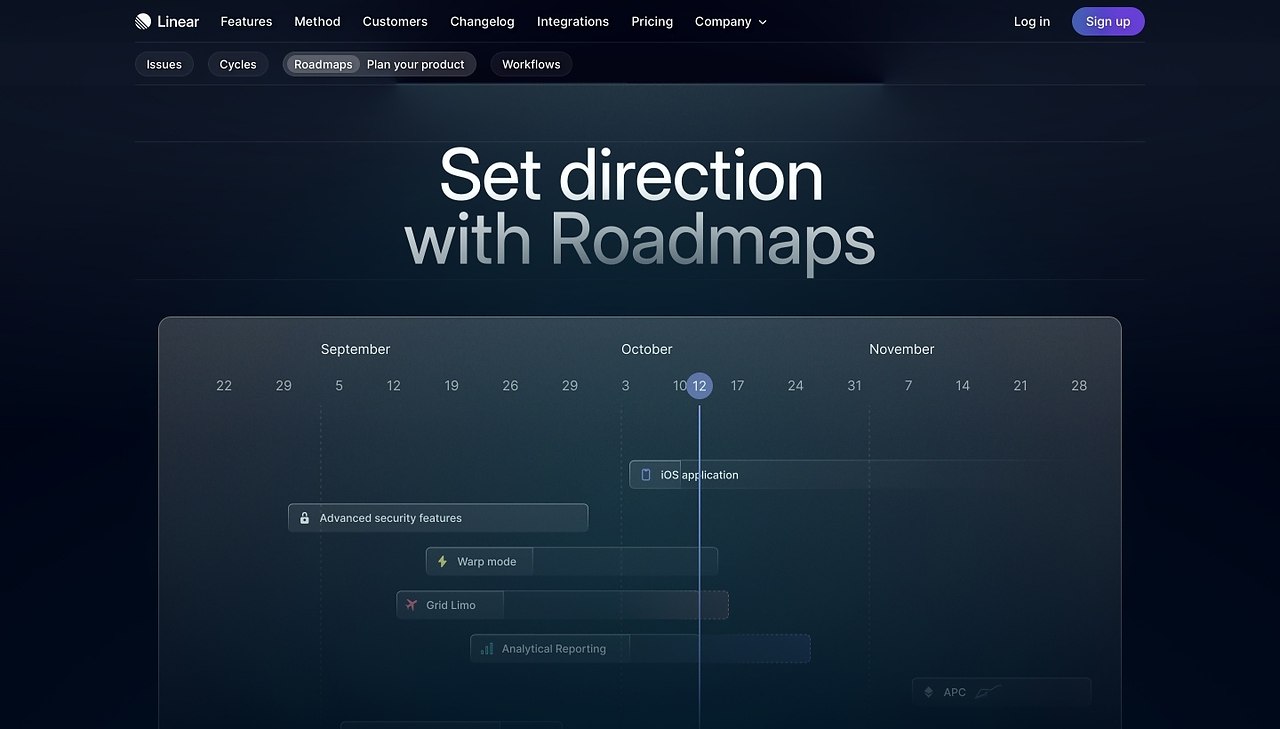Click the October month label
This screenshot has width=1280, height=729.
coord(647,349)
